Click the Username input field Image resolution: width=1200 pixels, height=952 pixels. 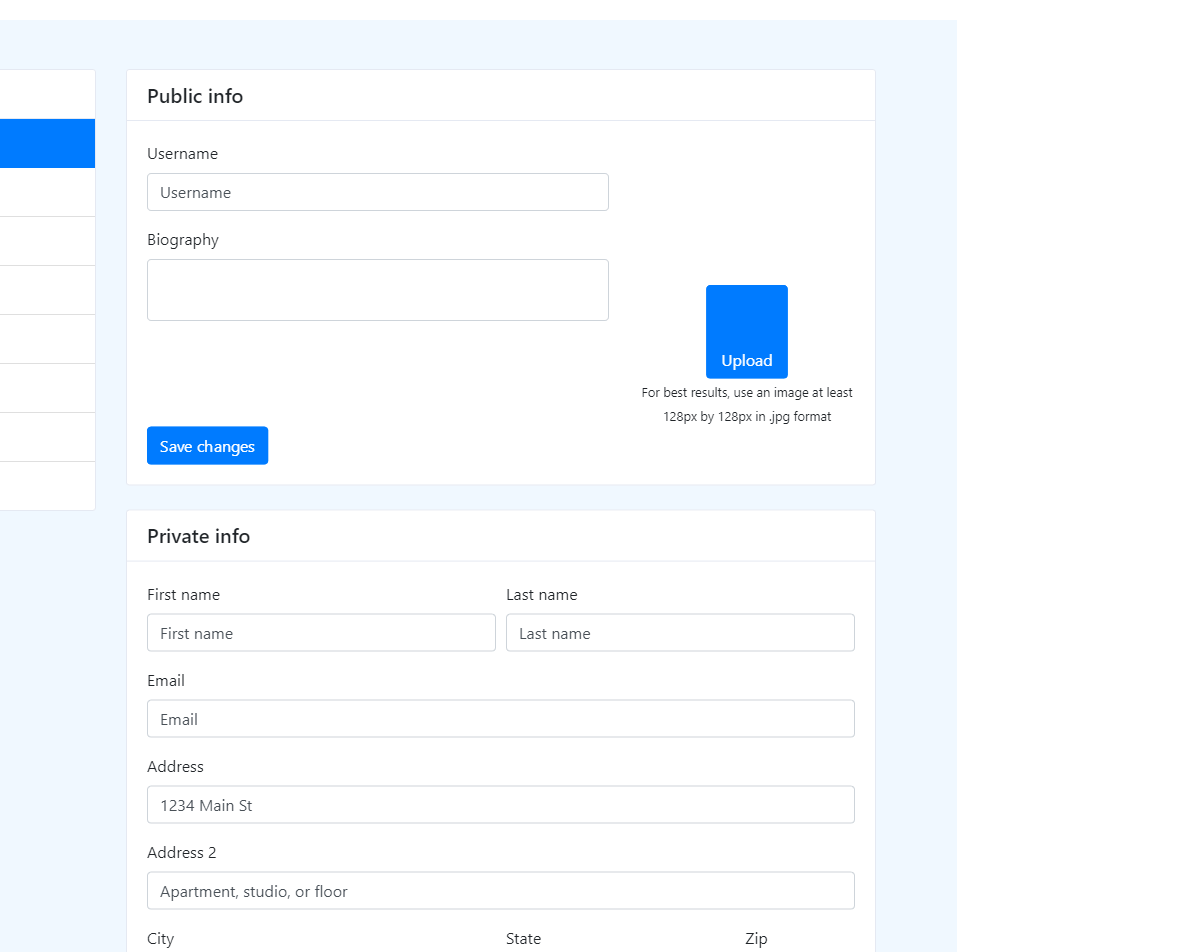[x=377, y=192]
